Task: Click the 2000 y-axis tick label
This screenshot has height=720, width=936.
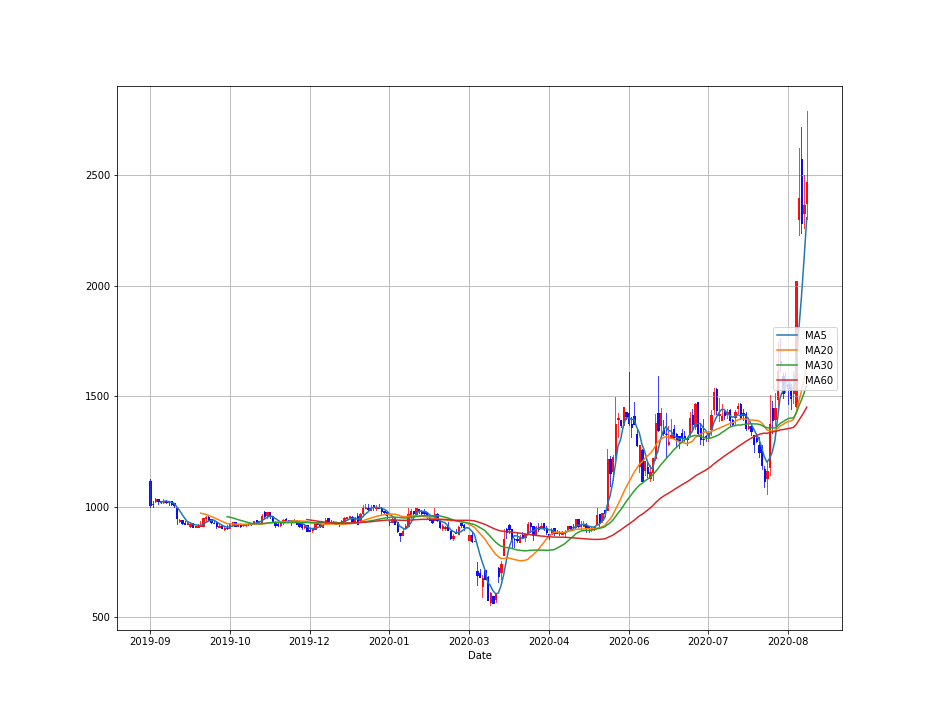Action: 98,286
